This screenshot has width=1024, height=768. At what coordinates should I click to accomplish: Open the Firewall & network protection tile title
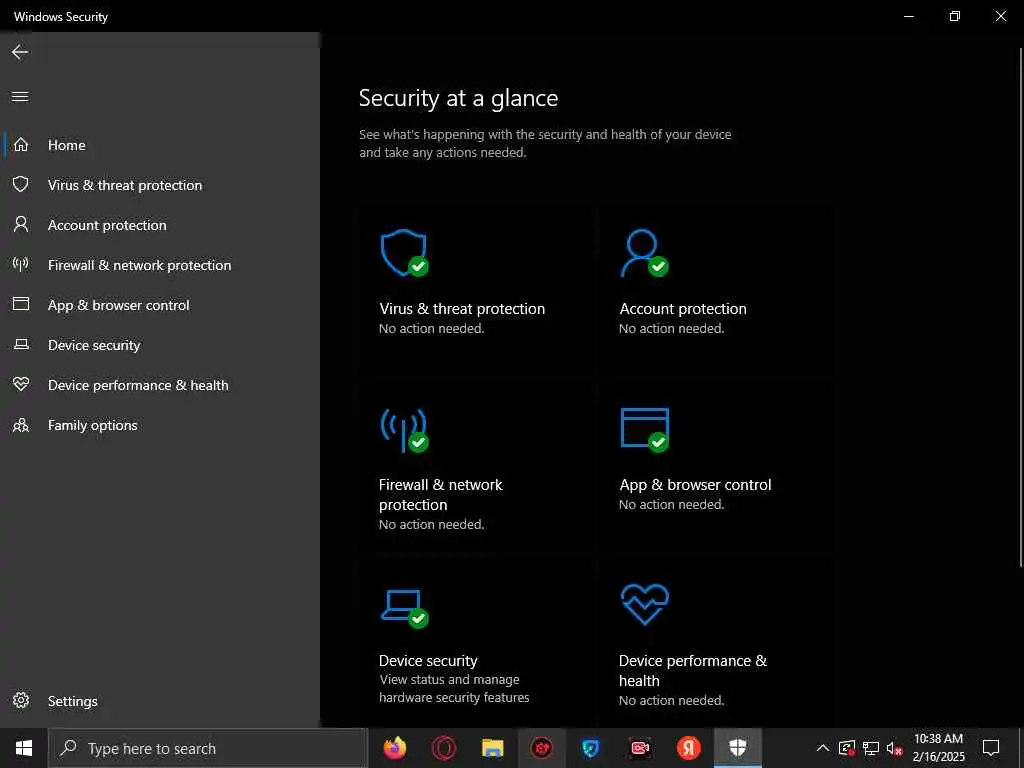[441, 494]
